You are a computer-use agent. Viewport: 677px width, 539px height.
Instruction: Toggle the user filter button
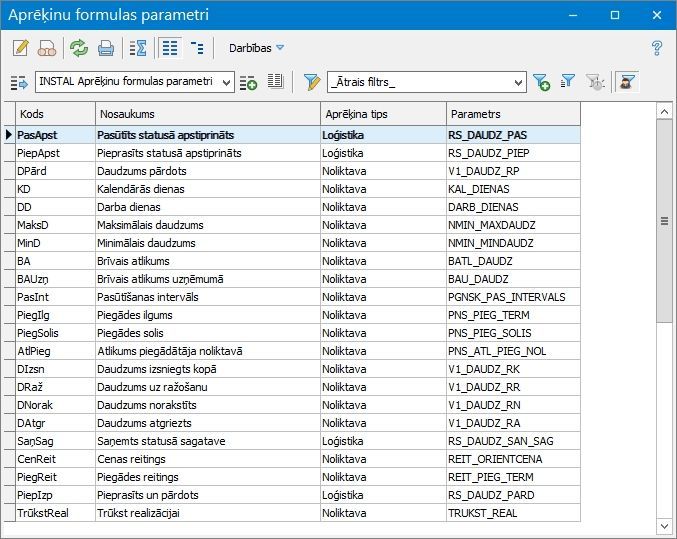point(627,82)
